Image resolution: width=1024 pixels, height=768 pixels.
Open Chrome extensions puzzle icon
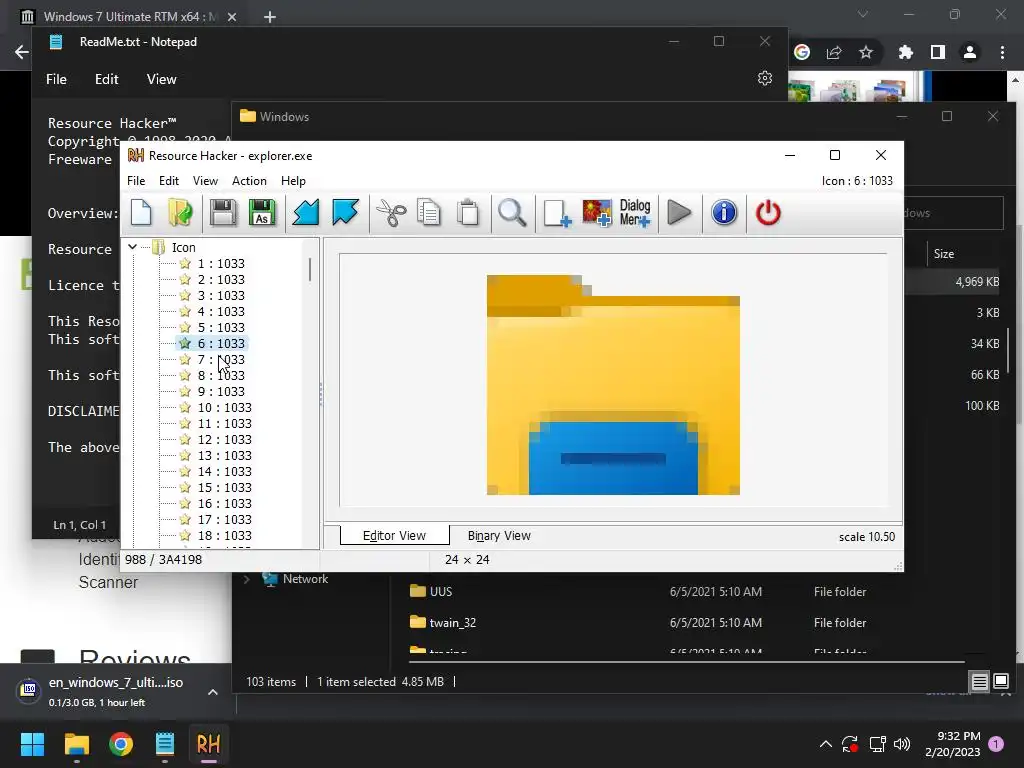[x=905, y=52]
